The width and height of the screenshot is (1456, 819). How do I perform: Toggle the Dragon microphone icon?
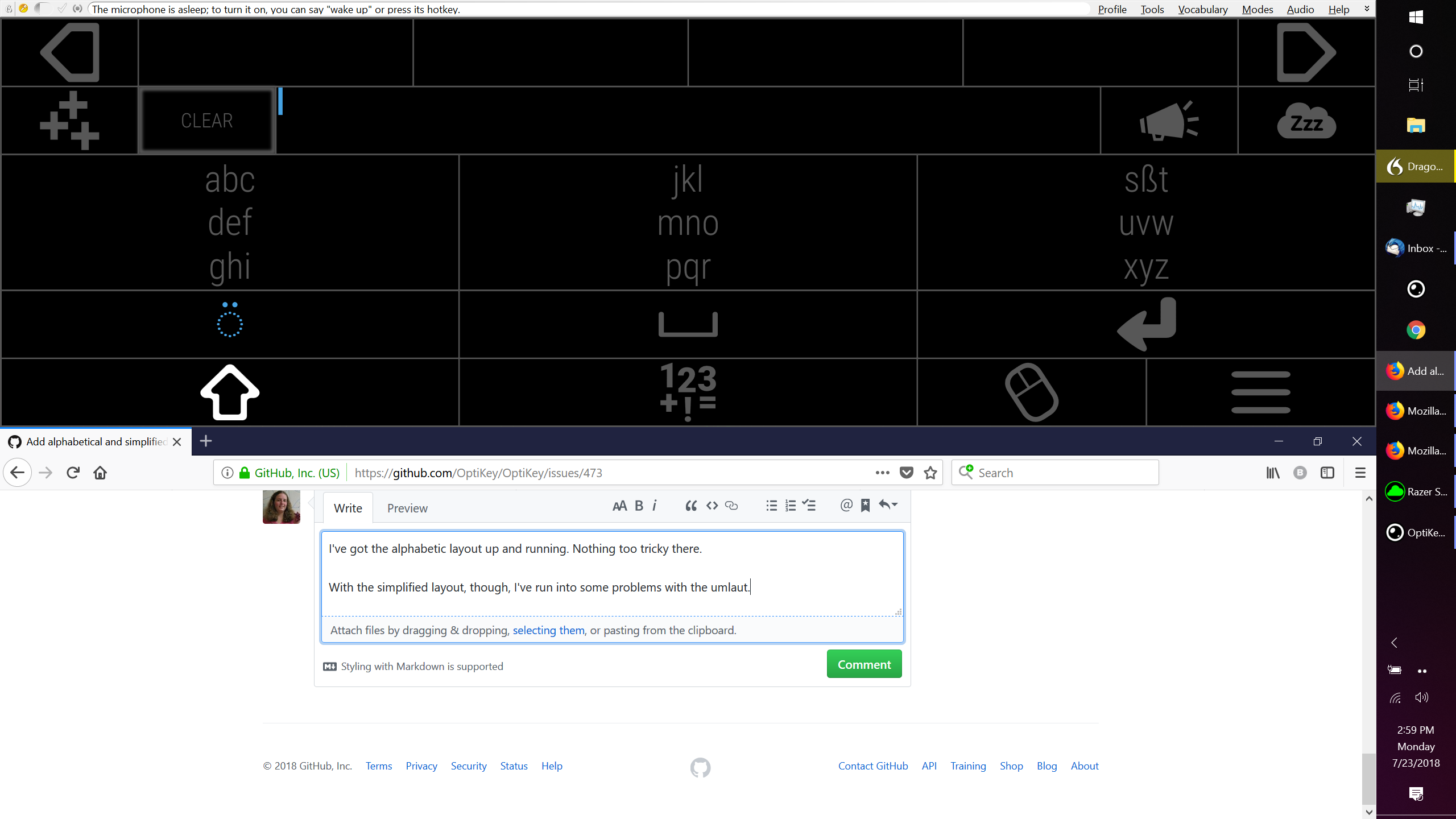[x=23, y=9]
